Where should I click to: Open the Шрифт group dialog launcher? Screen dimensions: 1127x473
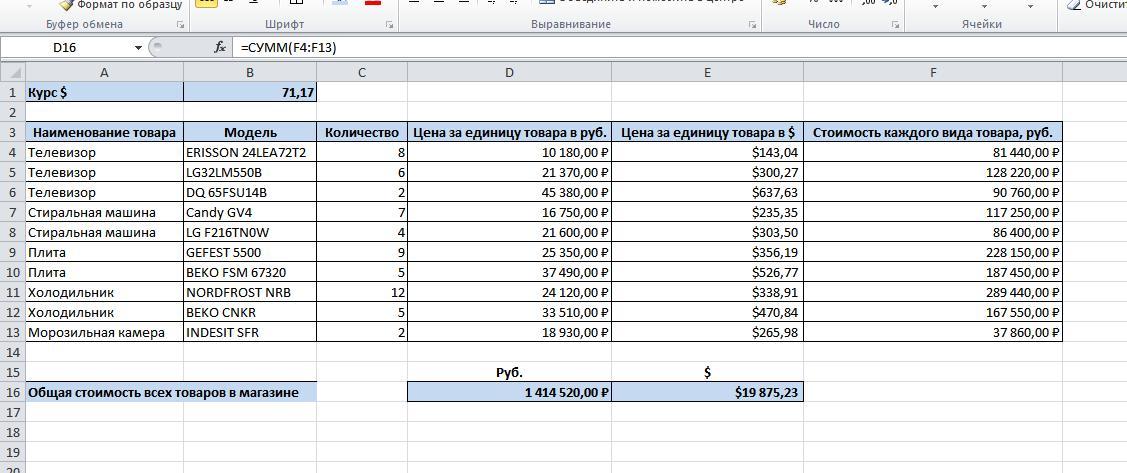coord(389,24)
